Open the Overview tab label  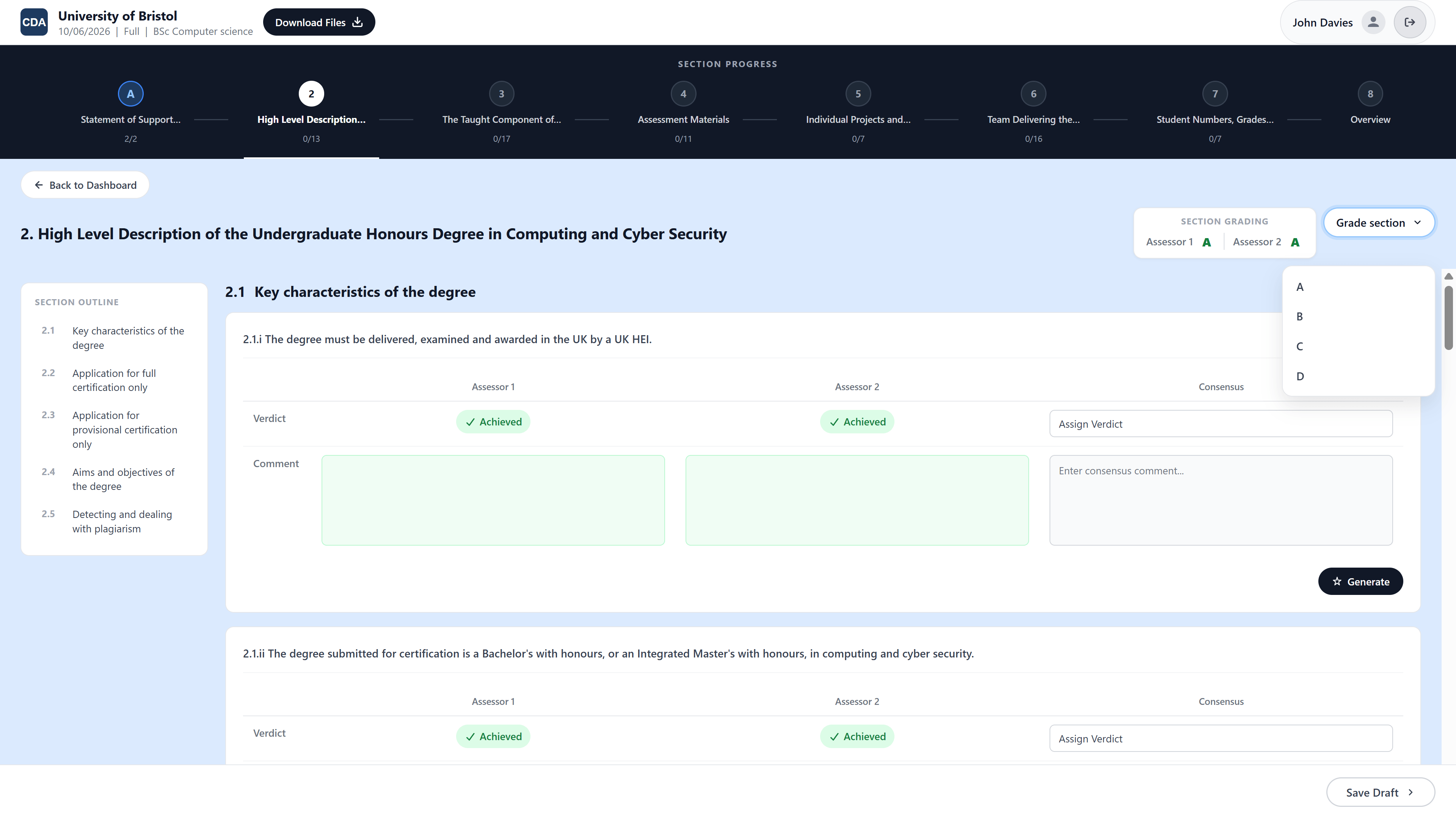click(x=1370, y=119)
